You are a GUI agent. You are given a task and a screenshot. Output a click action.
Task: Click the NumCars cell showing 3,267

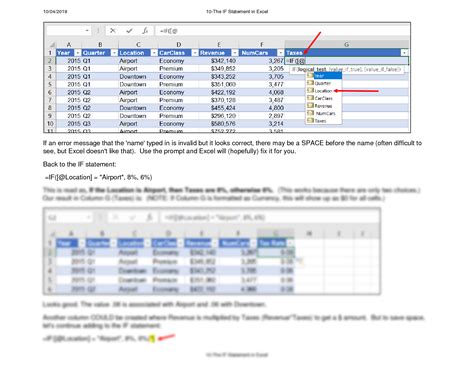click(x=262, y=61)
